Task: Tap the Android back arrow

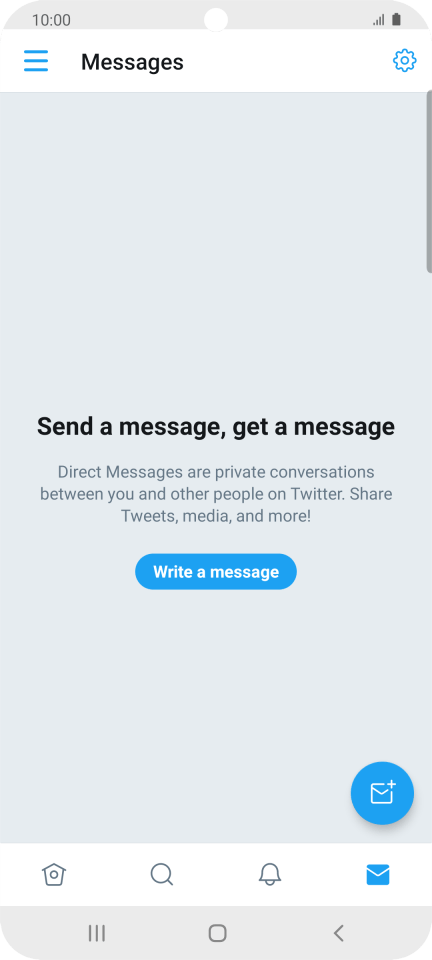Action: [338, 933]
